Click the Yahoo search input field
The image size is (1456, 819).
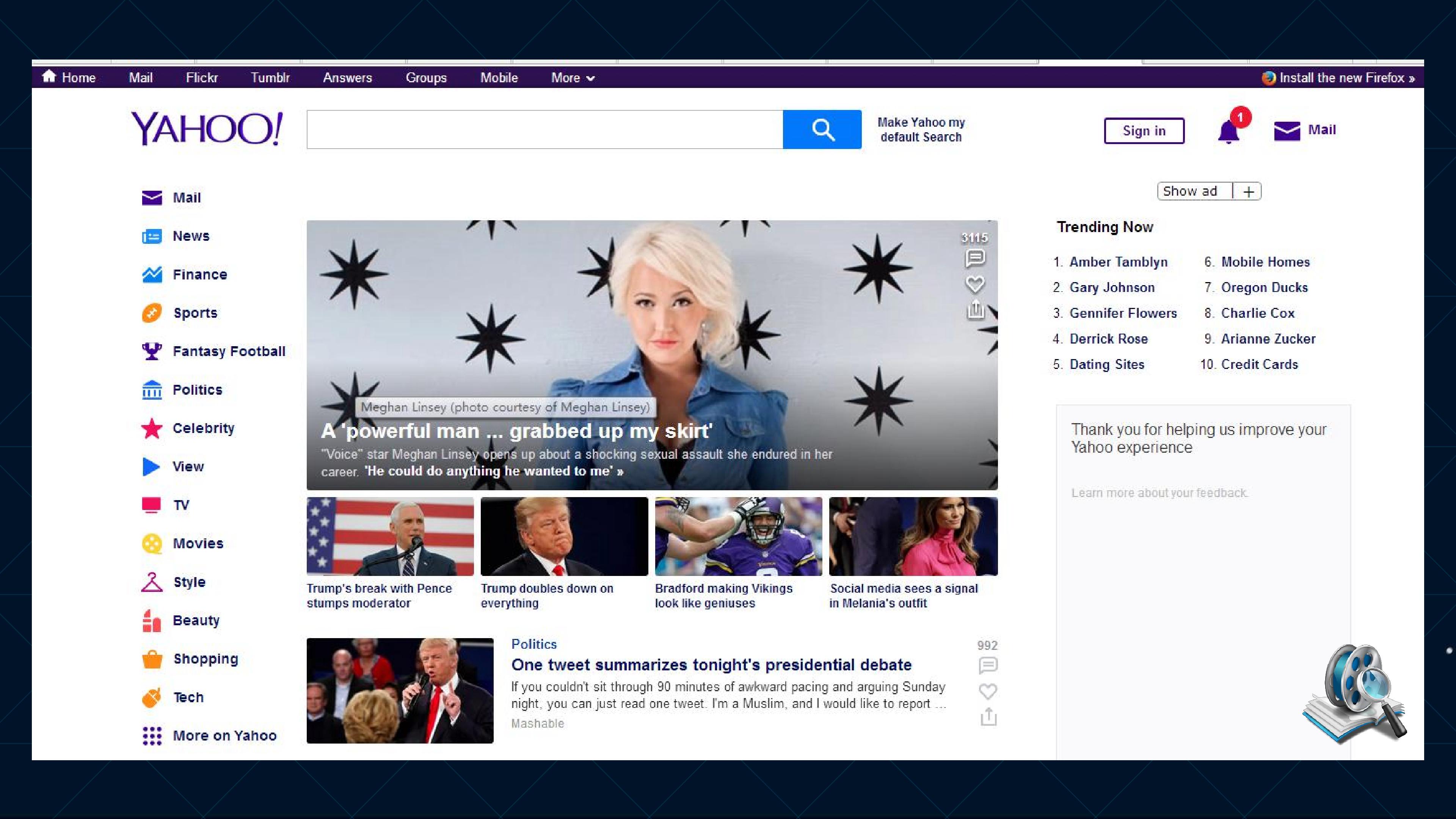pos(545,129)
